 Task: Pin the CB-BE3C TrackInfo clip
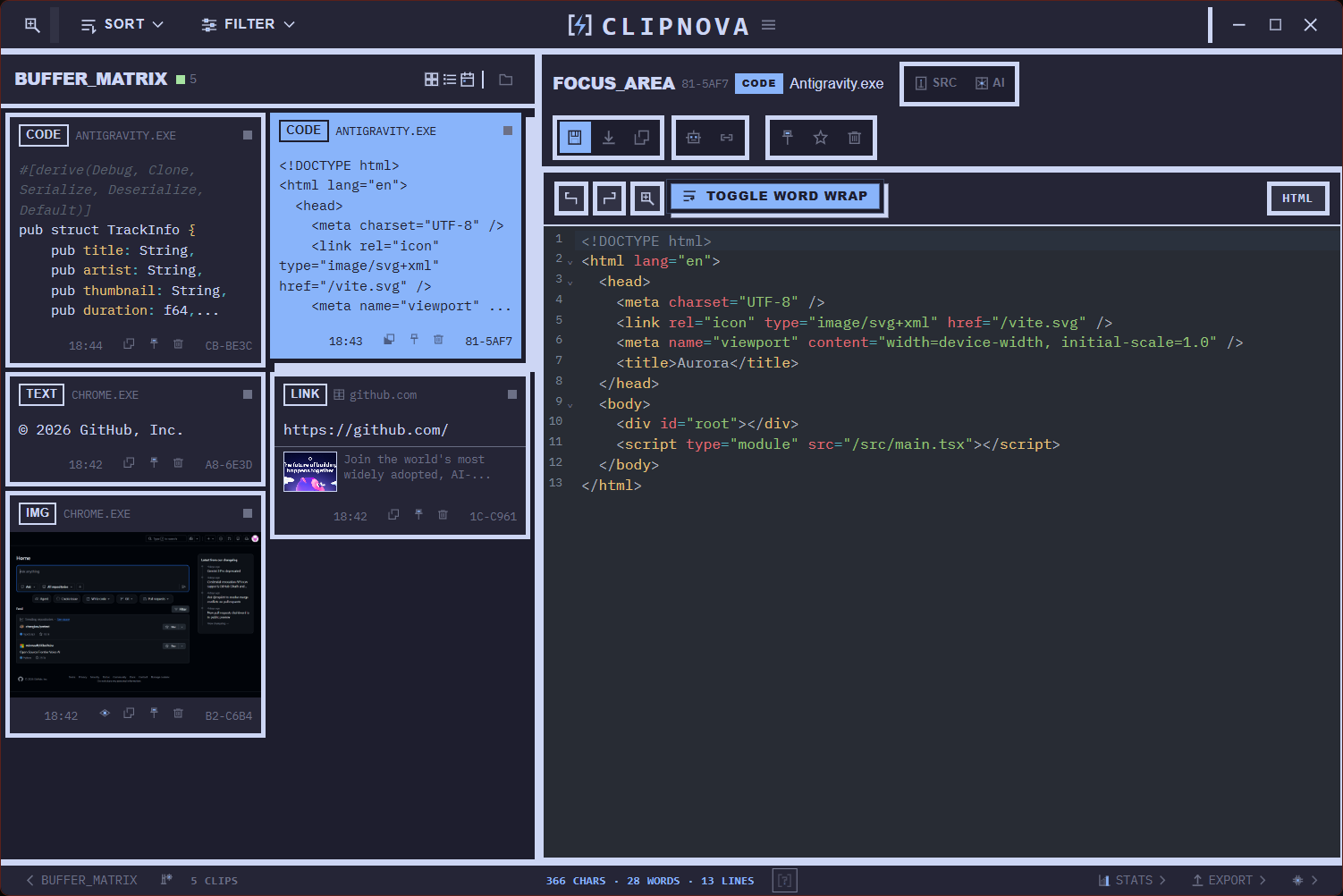point(154,344)
